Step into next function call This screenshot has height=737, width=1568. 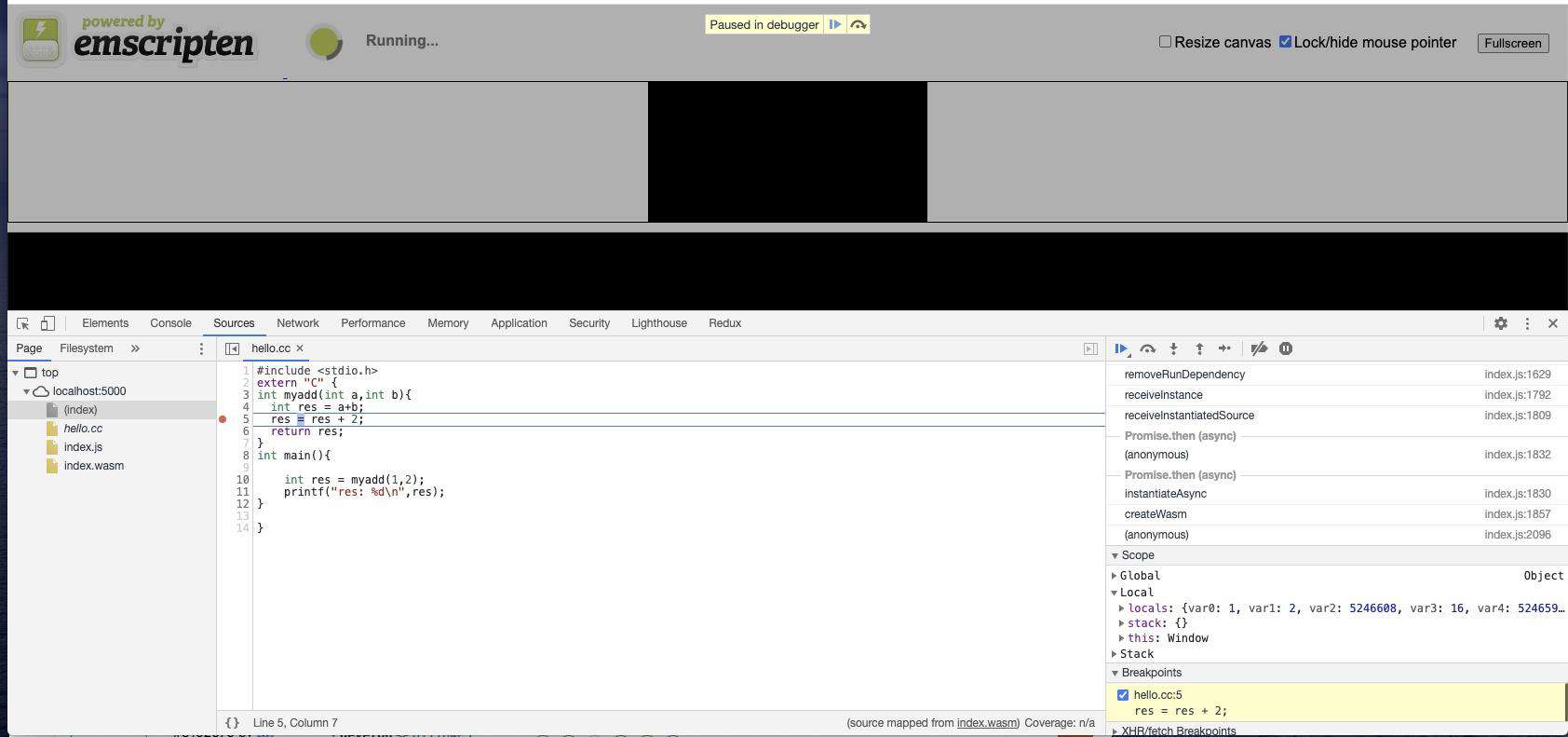pyautogui.click(x=1174, y=348)
